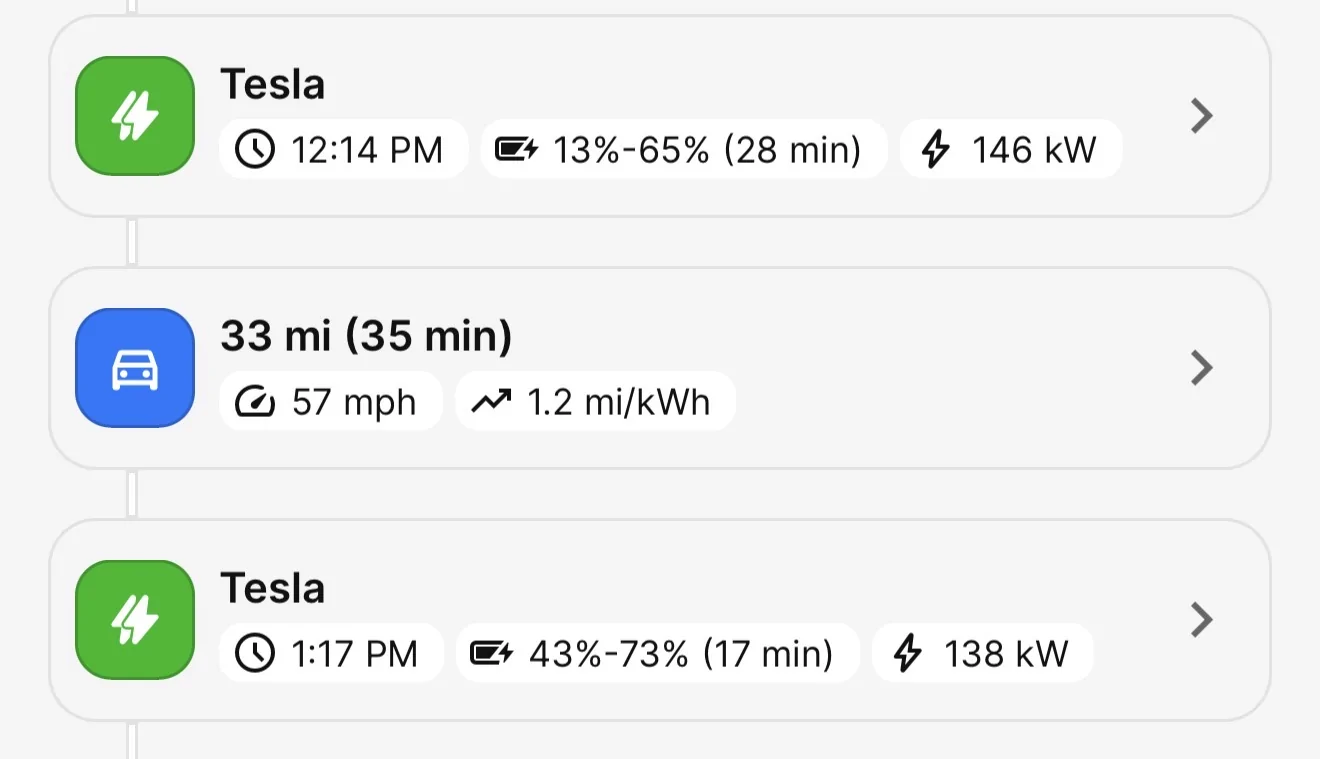Tap the 146 kW power chip
Image resolution: width=1320 pixels, height=759 pixels.
(x=1011, y=150)
